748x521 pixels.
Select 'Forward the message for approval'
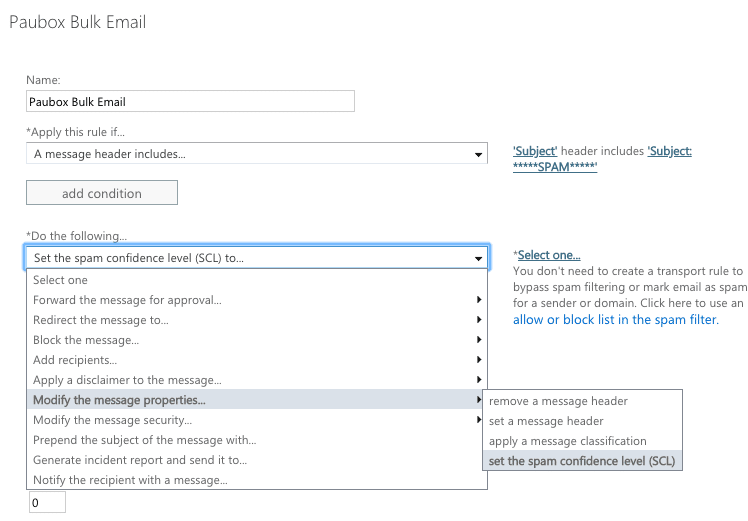[x=127, y=300]
